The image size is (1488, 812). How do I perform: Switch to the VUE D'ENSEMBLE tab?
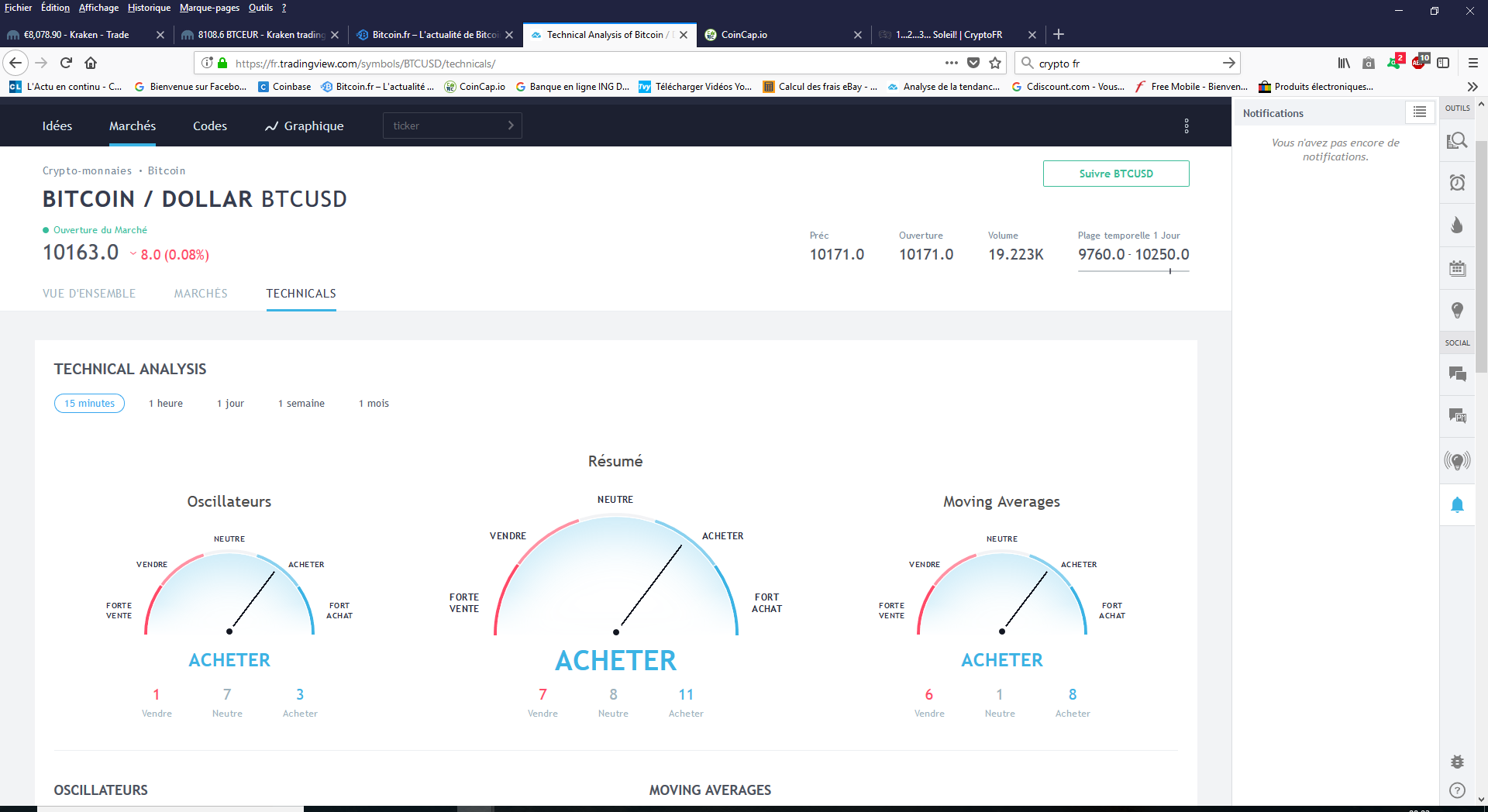pos(89,294)
